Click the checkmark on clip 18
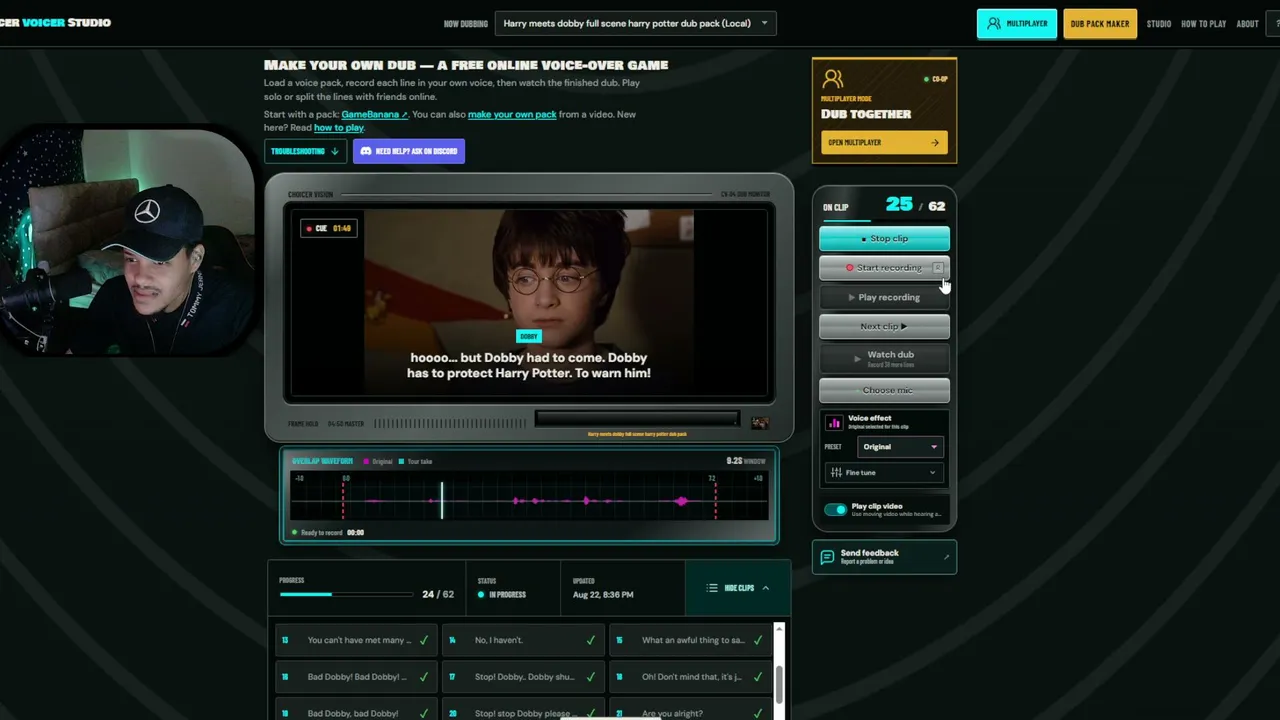The width and height of the screenshot is (1280, 720). (758, 677)
